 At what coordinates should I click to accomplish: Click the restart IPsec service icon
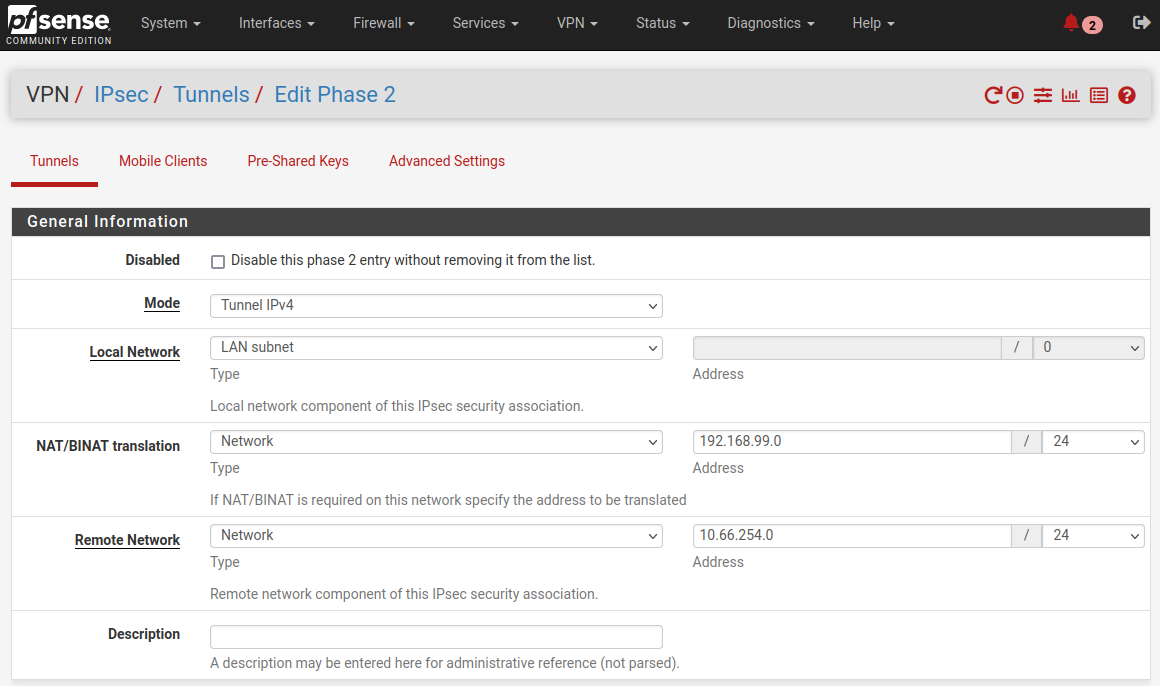[993, 95]
